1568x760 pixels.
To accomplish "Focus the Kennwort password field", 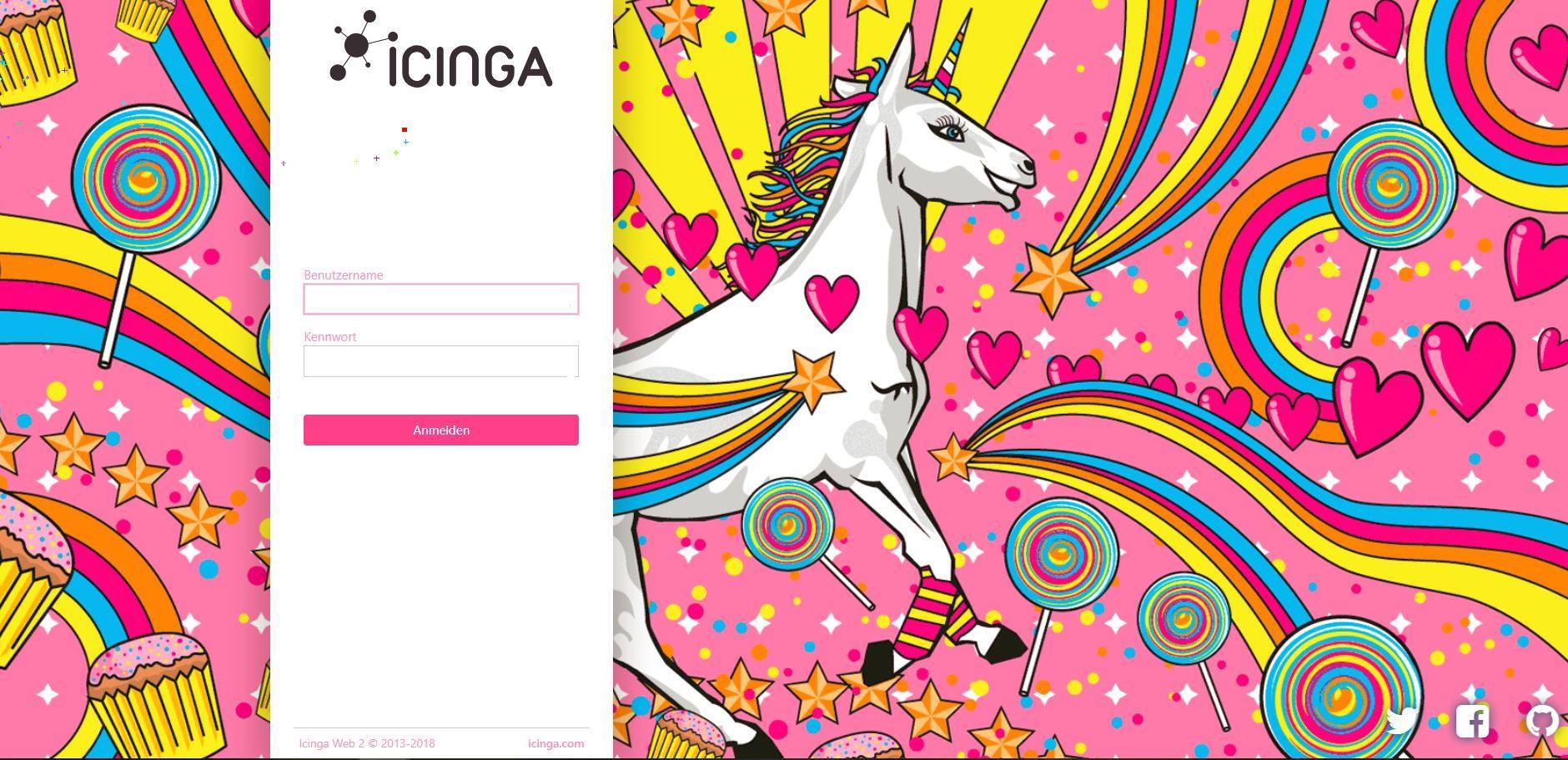I will pos(441,361).
